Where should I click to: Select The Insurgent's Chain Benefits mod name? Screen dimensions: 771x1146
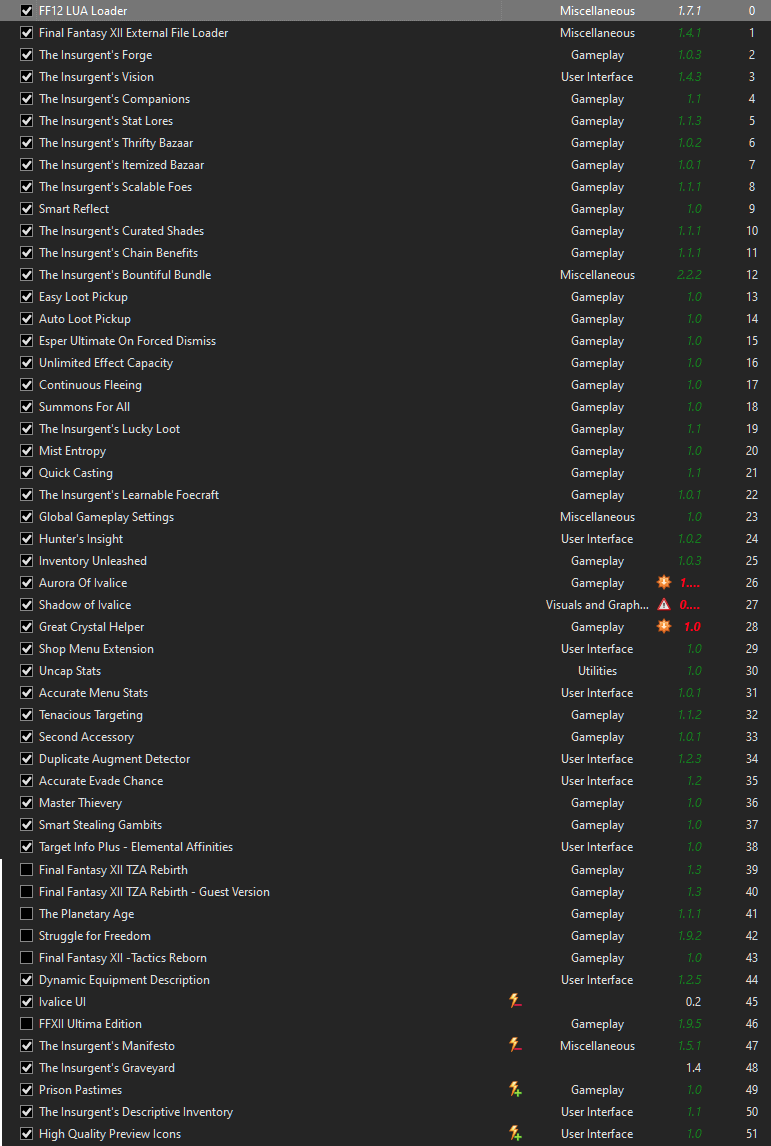(x=118, y=253)
